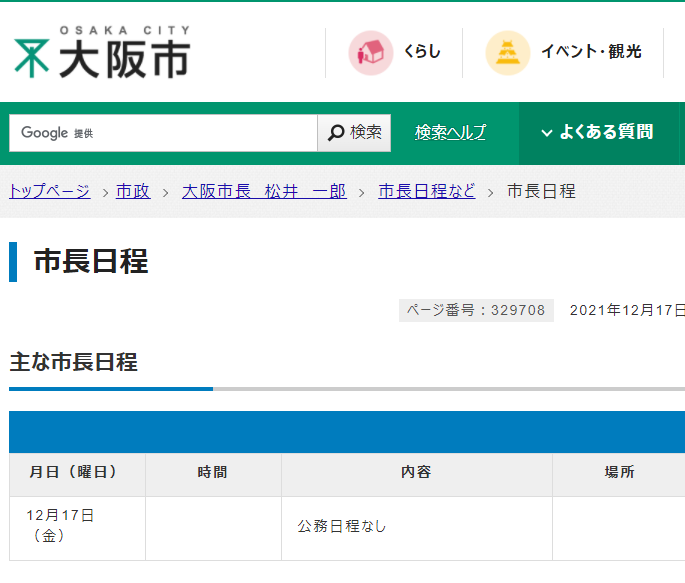Click the 場所 column header

[618, 473]
